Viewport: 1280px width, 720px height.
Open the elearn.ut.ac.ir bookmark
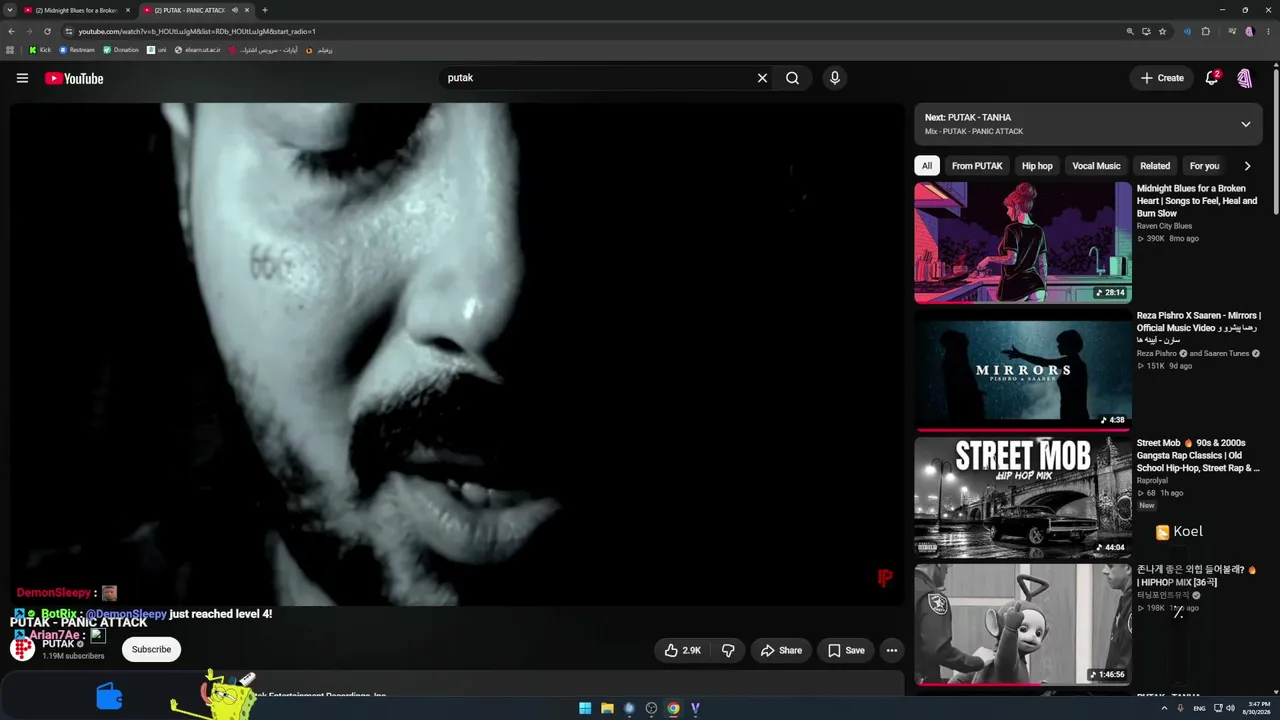[x=197, y=50]
